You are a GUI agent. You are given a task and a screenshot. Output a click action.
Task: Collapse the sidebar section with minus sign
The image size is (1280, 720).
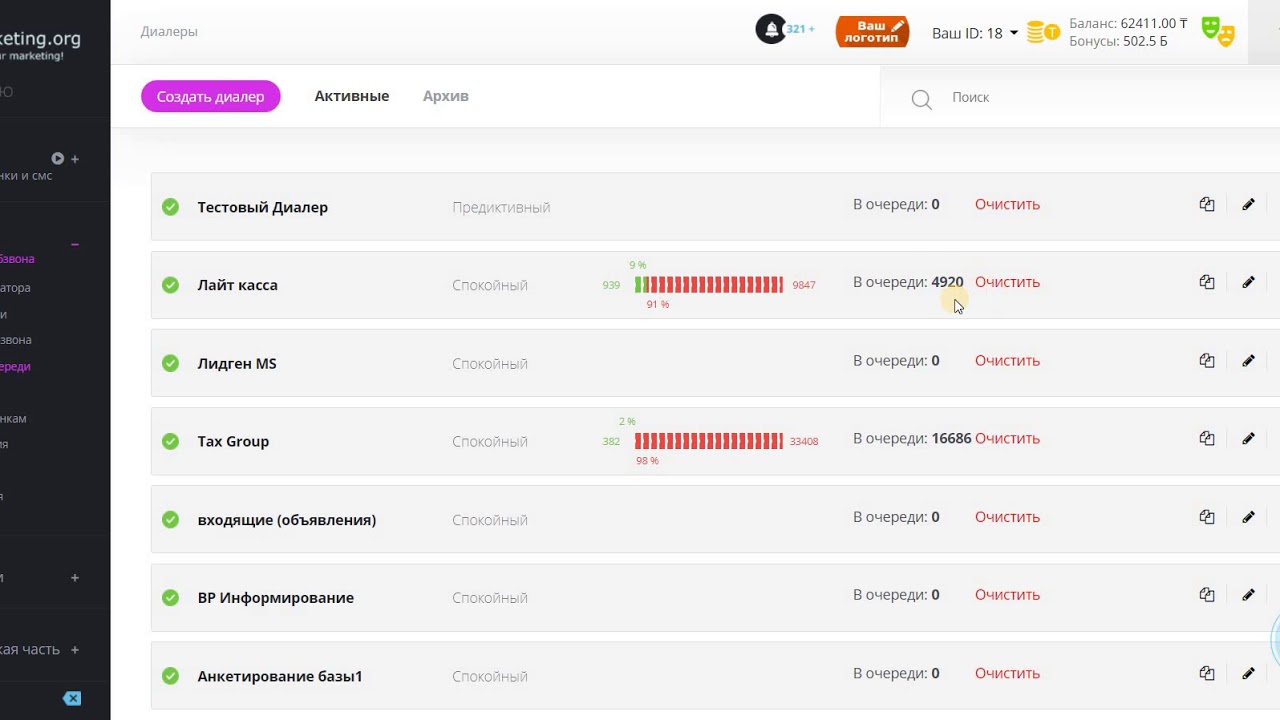click(x=75, y=244)
